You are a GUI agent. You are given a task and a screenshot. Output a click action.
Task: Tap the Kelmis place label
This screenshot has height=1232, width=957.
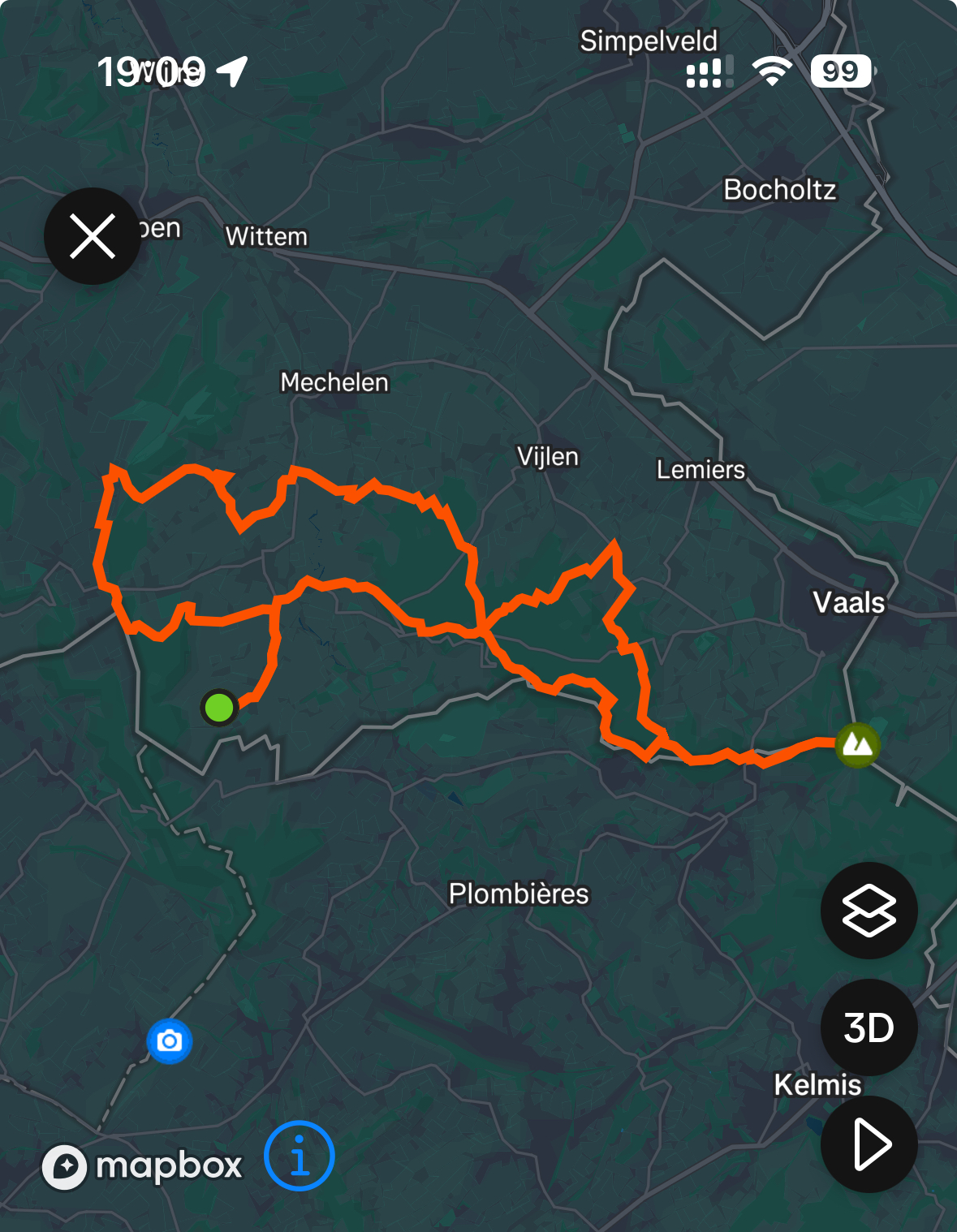(x=817, y=1084)
